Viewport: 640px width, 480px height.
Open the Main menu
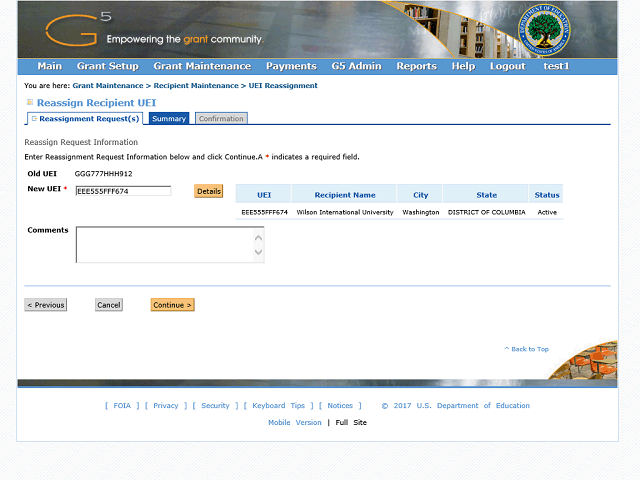(49, 67)
